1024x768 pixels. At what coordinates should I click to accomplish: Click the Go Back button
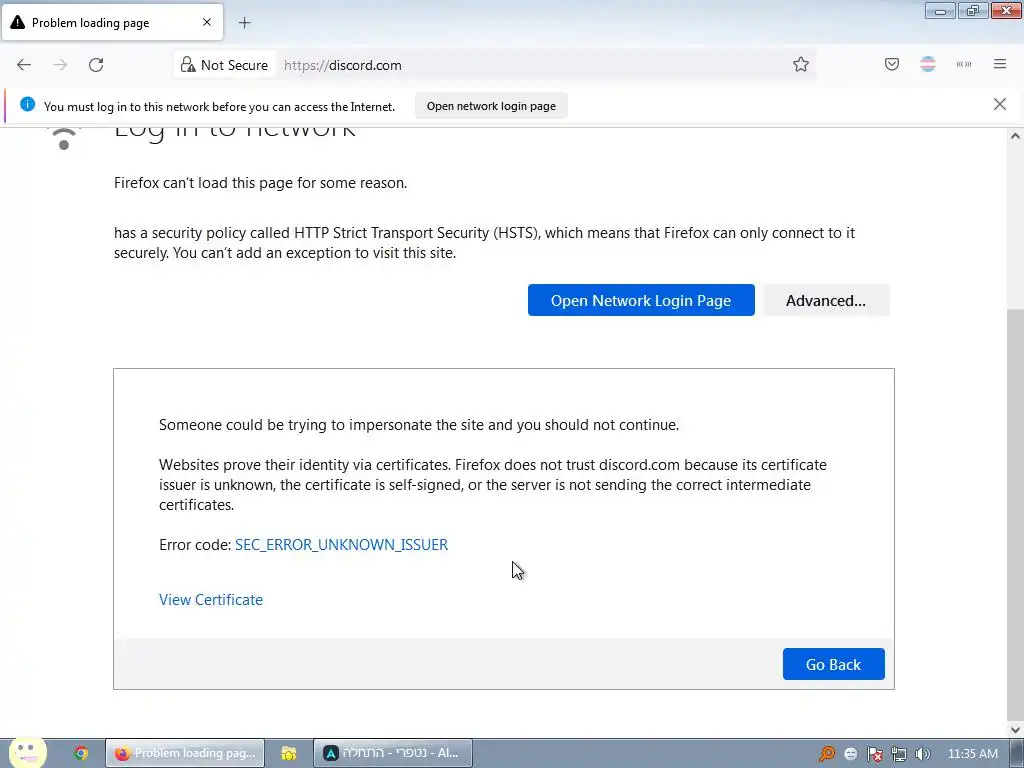[x=833, y=664]
